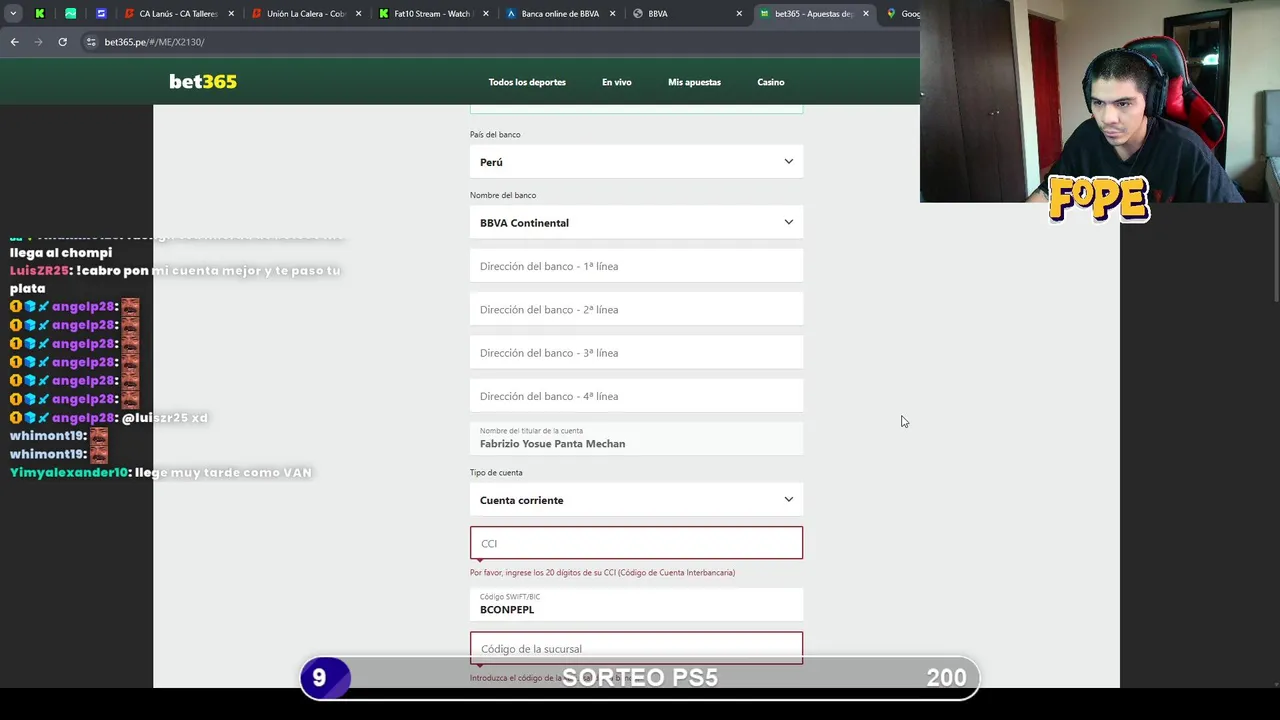Switch to the green pinned chart tab
Viewport: 1280px width, 720px height.
pos(70,14)
